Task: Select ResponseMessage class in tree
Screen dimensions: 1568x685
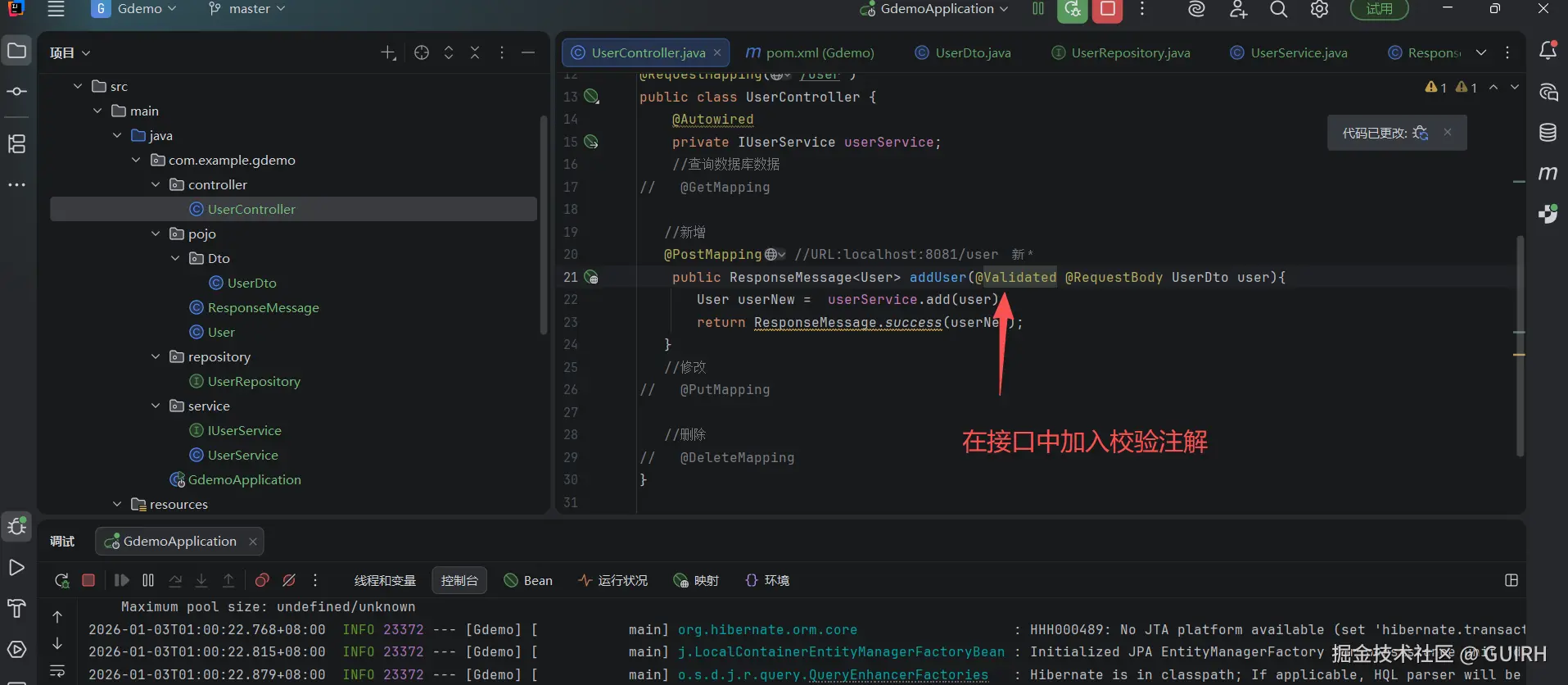Action: (x=263, y=307)
